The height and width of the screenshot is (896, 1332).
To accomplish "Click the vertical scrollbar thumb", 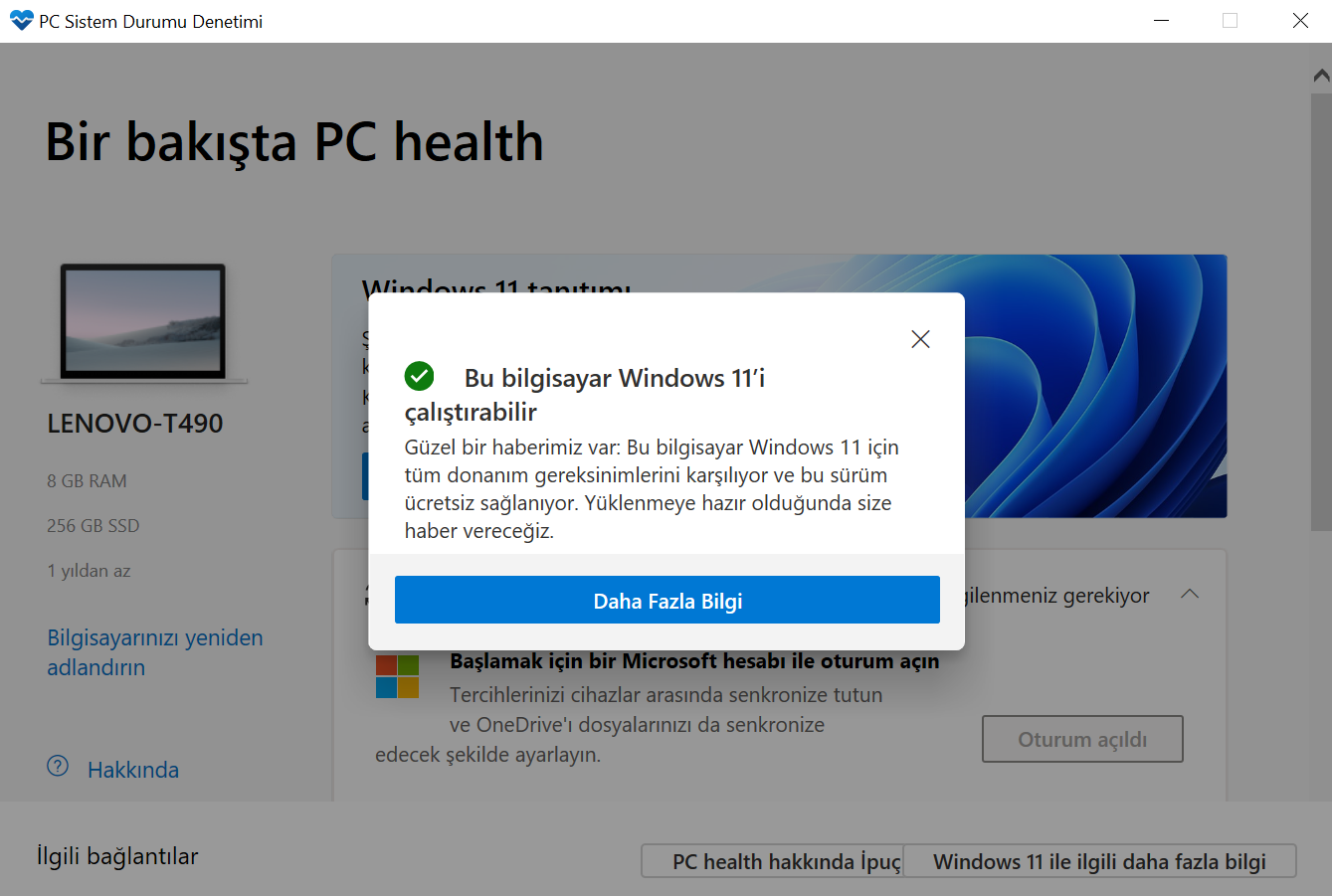I will 1321,312.
